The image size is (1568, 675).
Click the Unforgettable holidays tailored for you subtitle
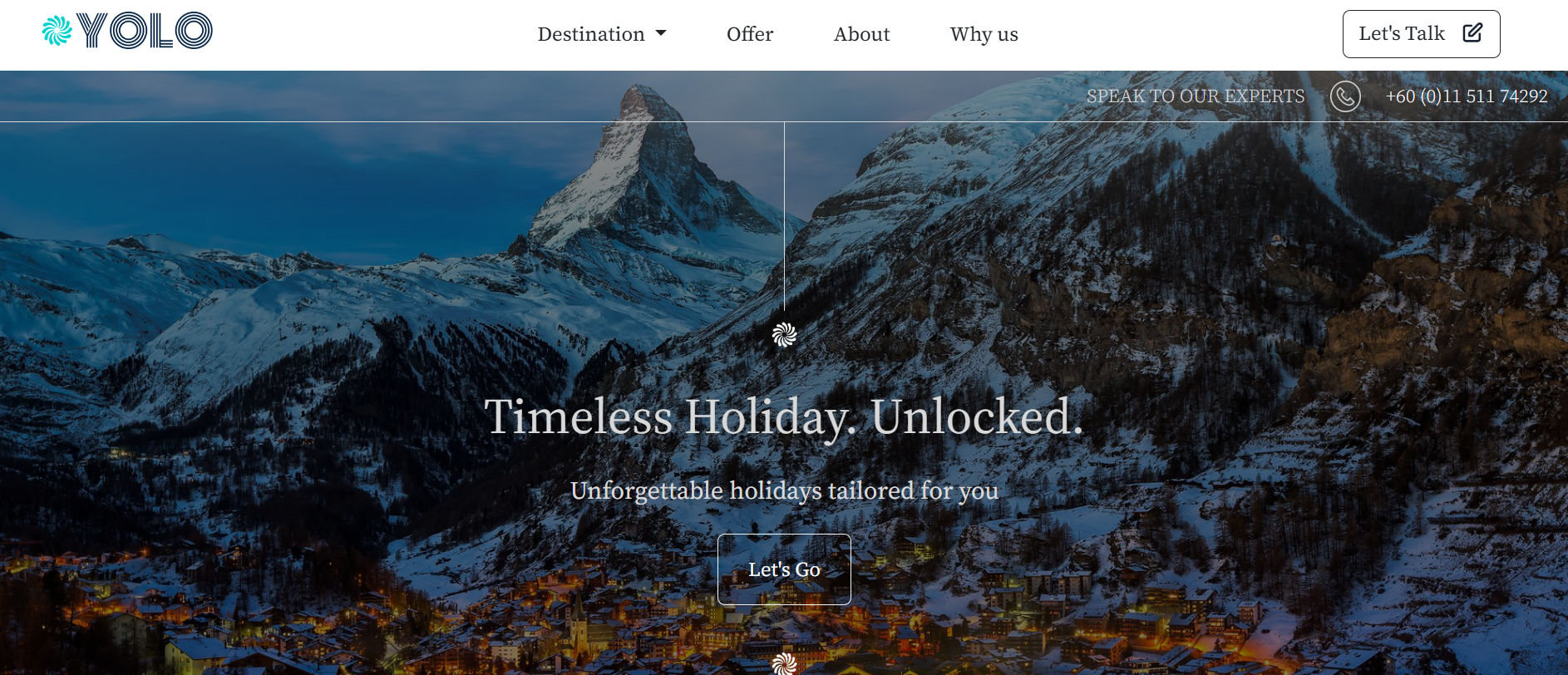[x=784, y=490]
